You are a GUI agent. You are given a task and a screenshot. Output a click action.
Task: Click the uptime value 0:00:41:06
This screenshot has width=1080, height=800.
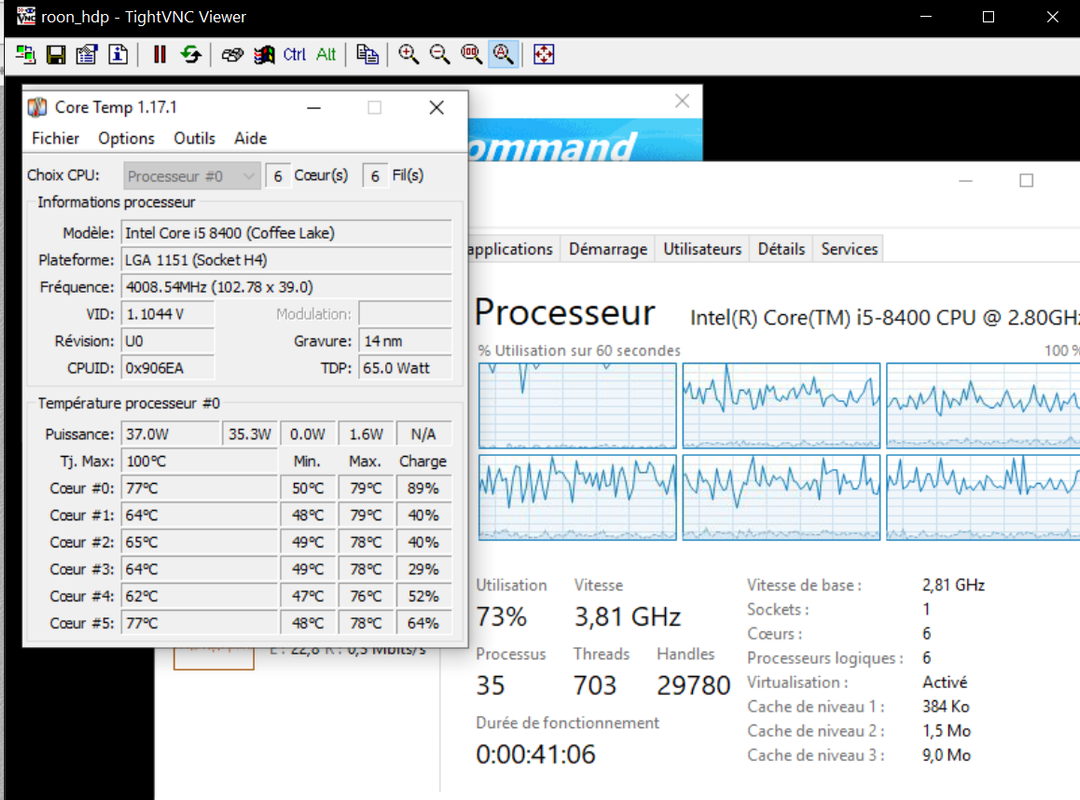[536, 755]
